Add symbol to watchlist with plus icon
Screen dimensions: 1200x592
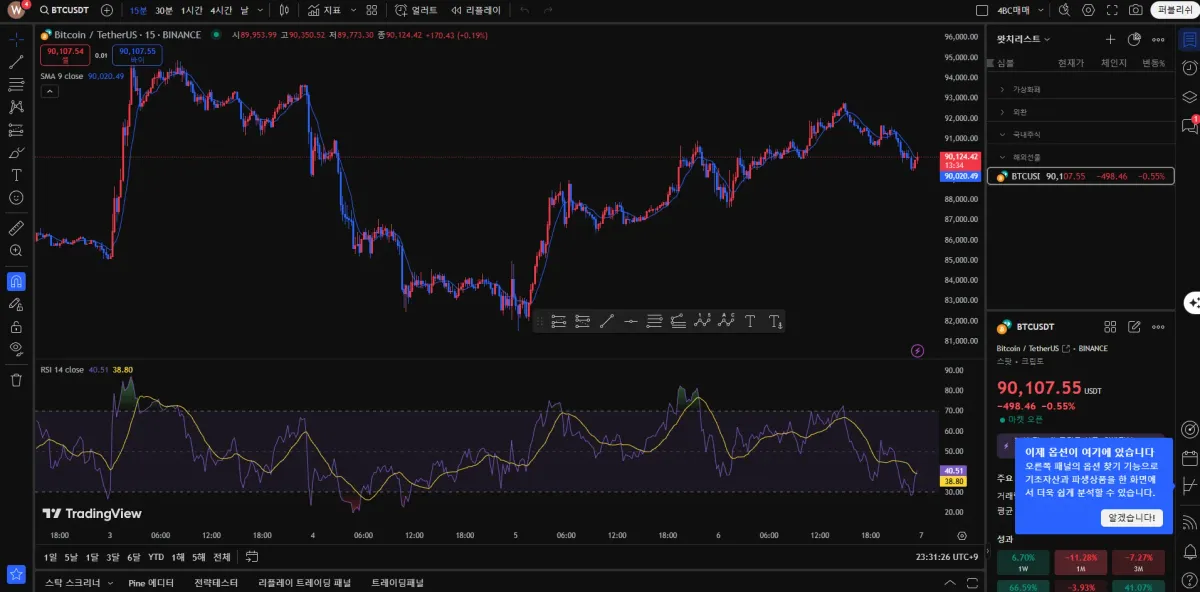pos(1110,40)
